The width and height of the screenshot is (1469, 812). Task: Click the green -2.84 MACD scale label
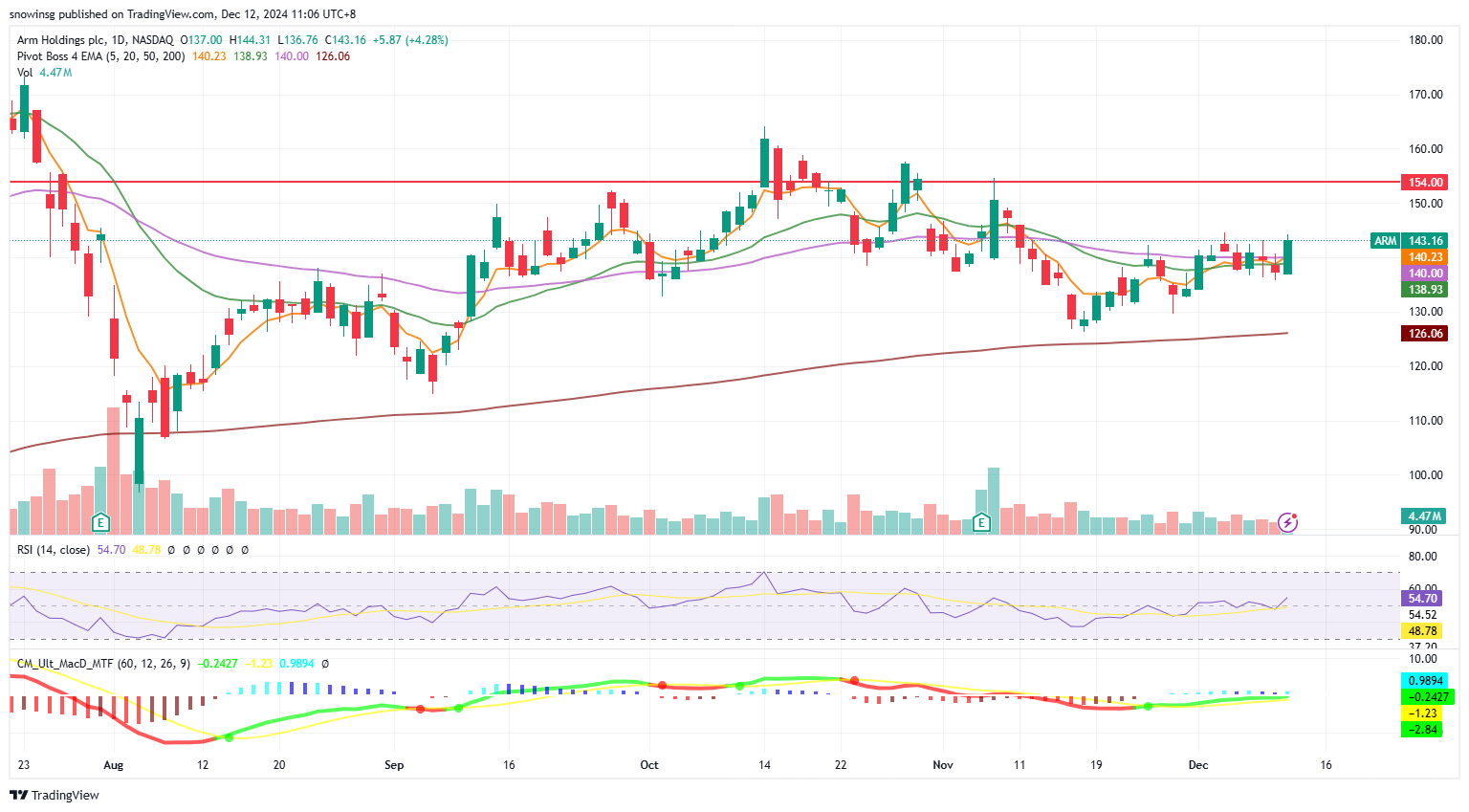click(x=1422, y=730)
